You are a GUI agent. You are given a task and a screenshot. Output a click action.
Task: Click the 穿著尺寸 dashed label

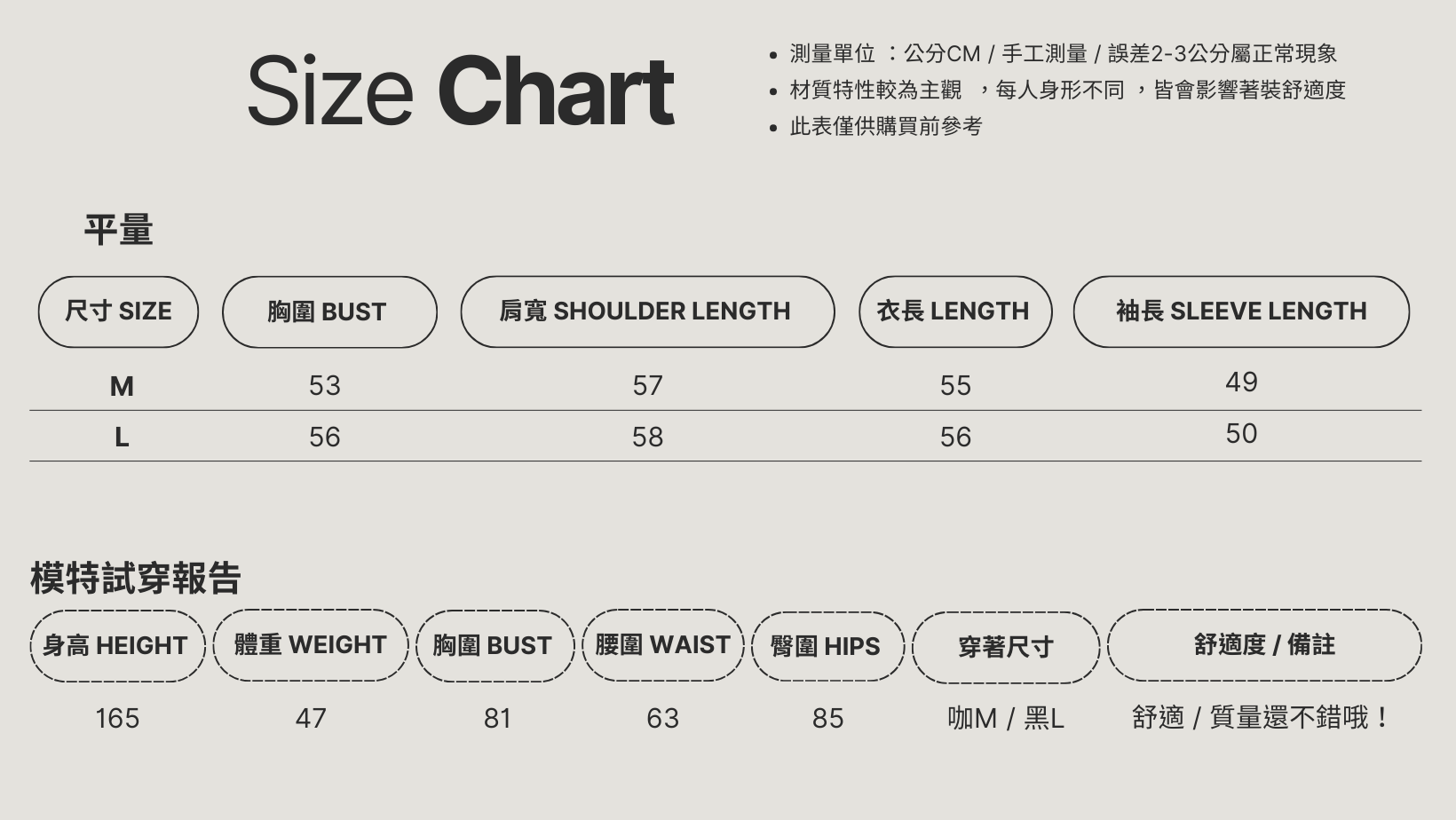[1005, 648]
